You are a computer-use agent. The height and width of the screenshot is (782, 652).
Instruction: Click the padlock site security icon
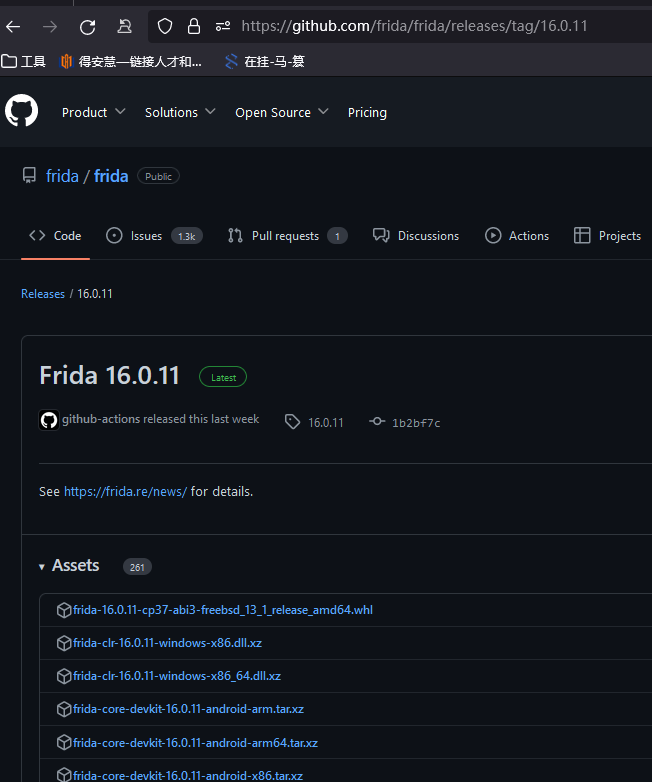point(194,26)
